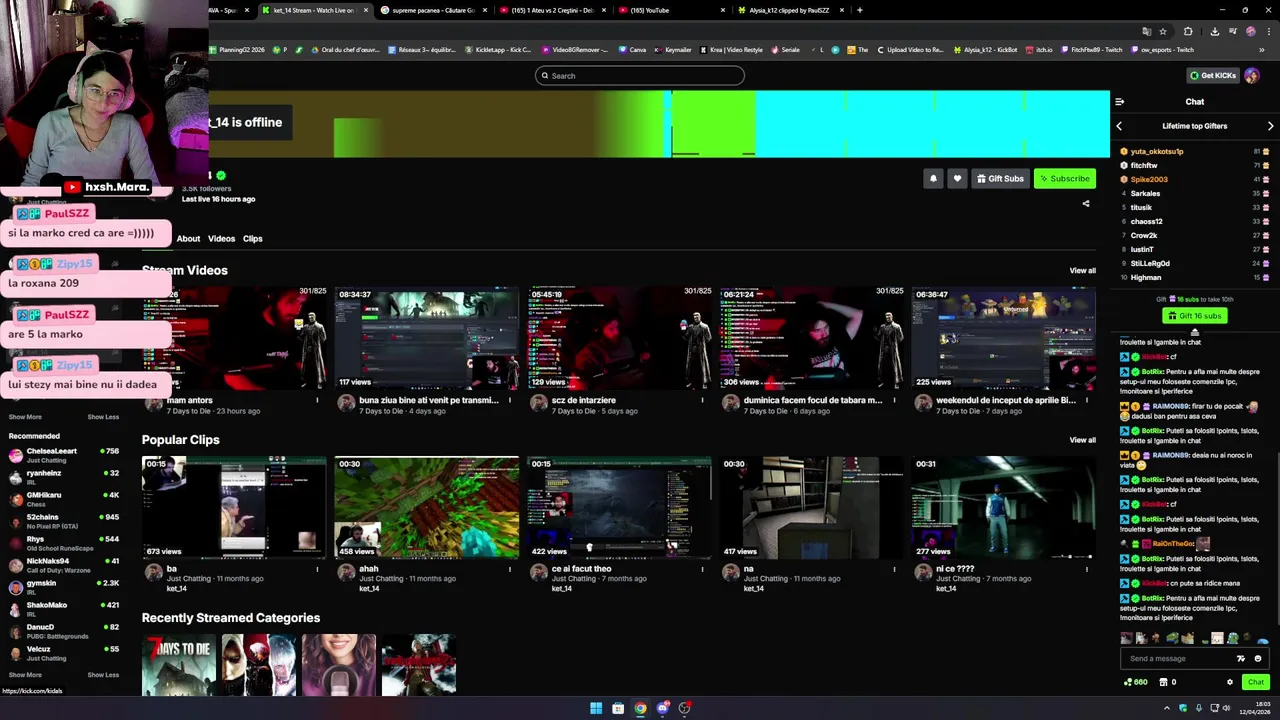
Task: Switch to the Clips tab
Action: click(x=252, y=239)
